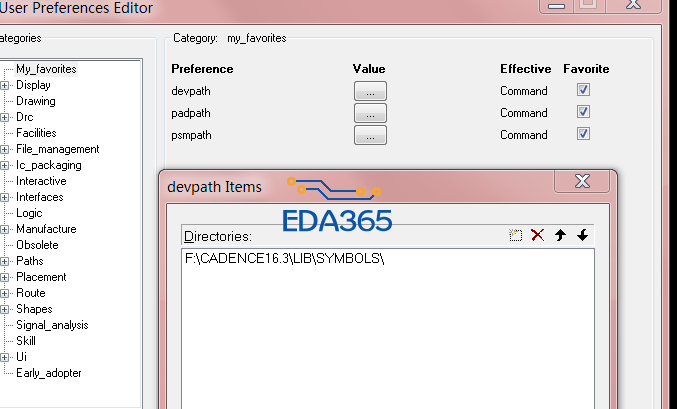Uncheck Favorite checkbox for devpath

[x=583, y=90]
